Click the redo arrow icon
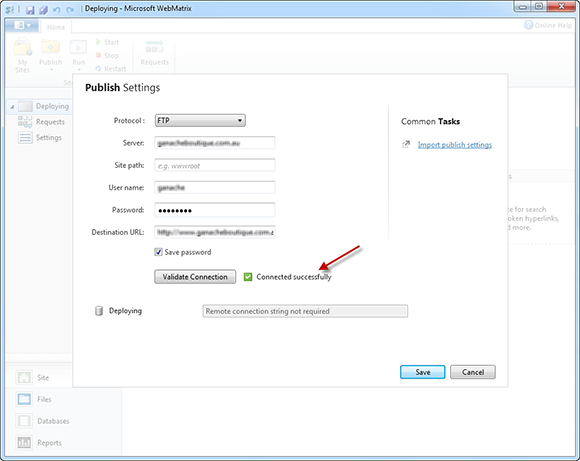 70,10
